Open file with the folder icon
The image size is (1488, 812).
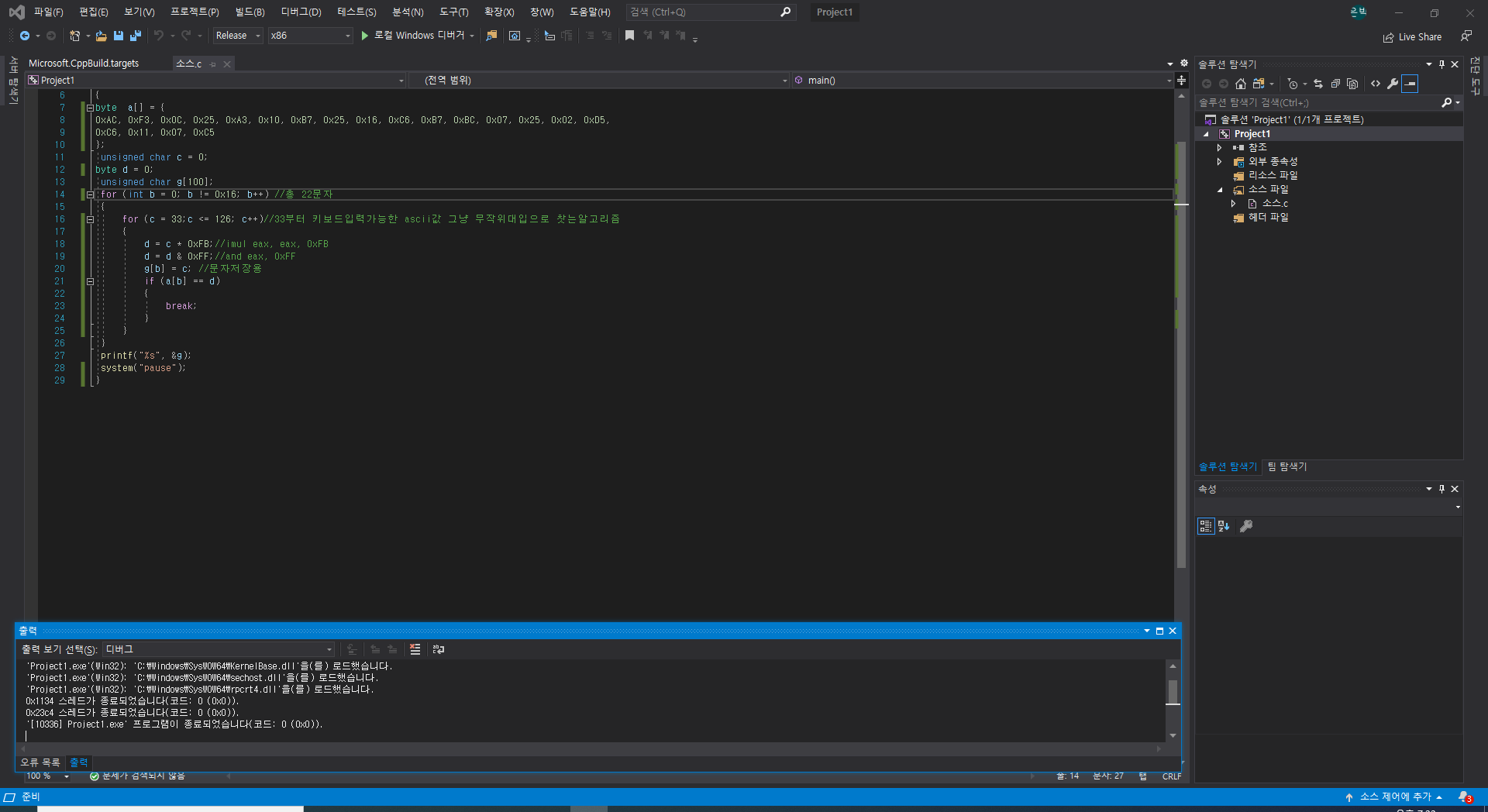tap(101, 36)
